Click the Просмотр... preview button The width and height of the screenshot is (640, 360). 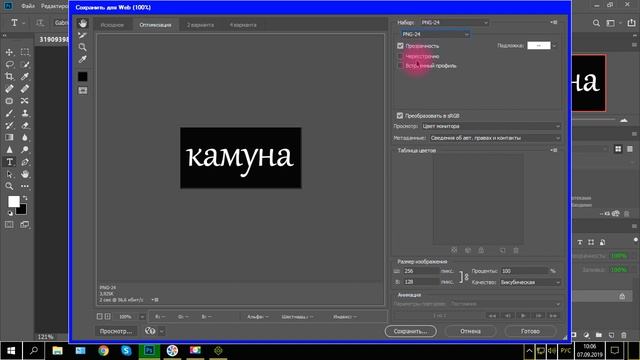(116, 331)
